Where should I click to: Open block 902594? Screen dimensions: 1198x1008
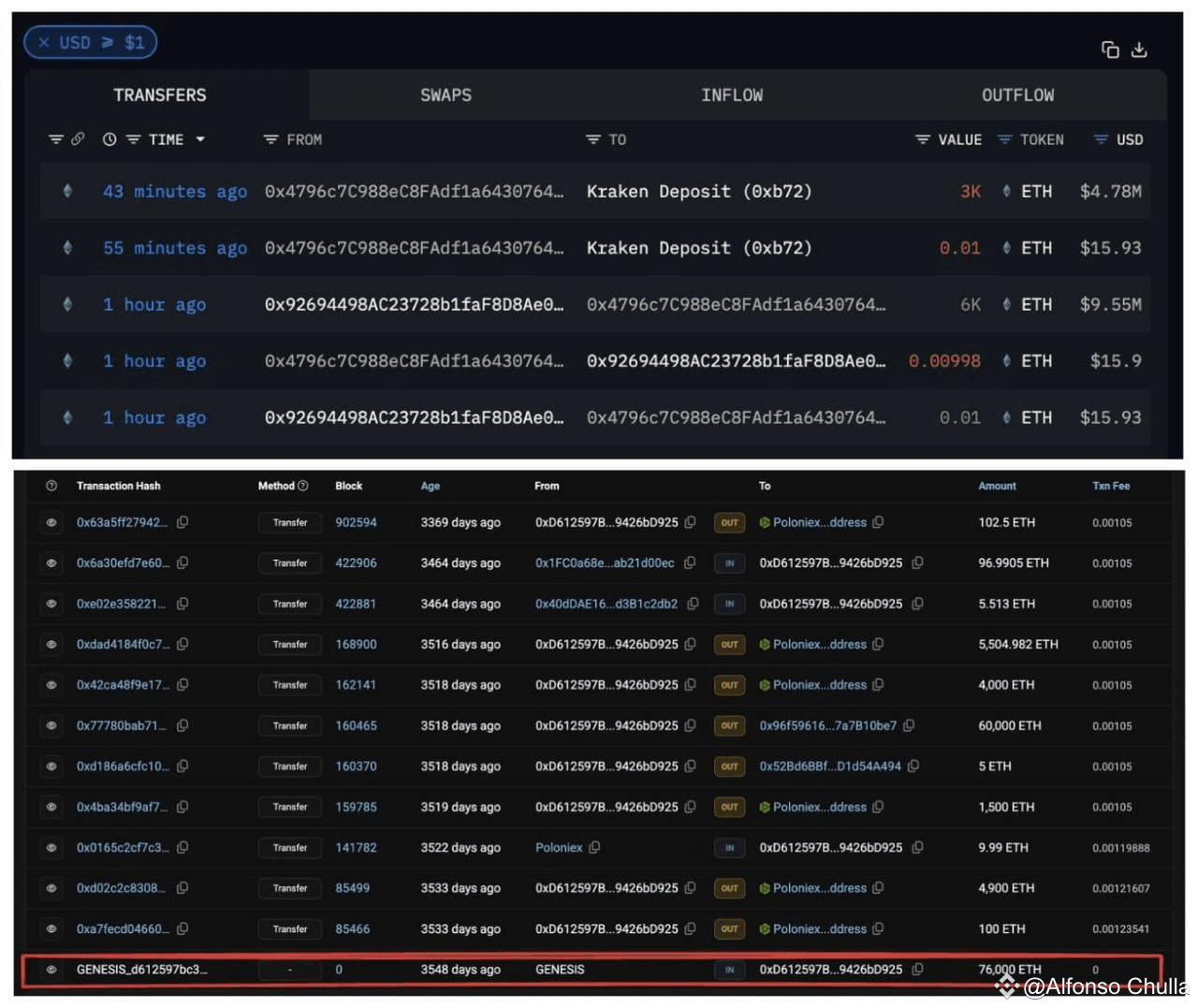(356, 522)
